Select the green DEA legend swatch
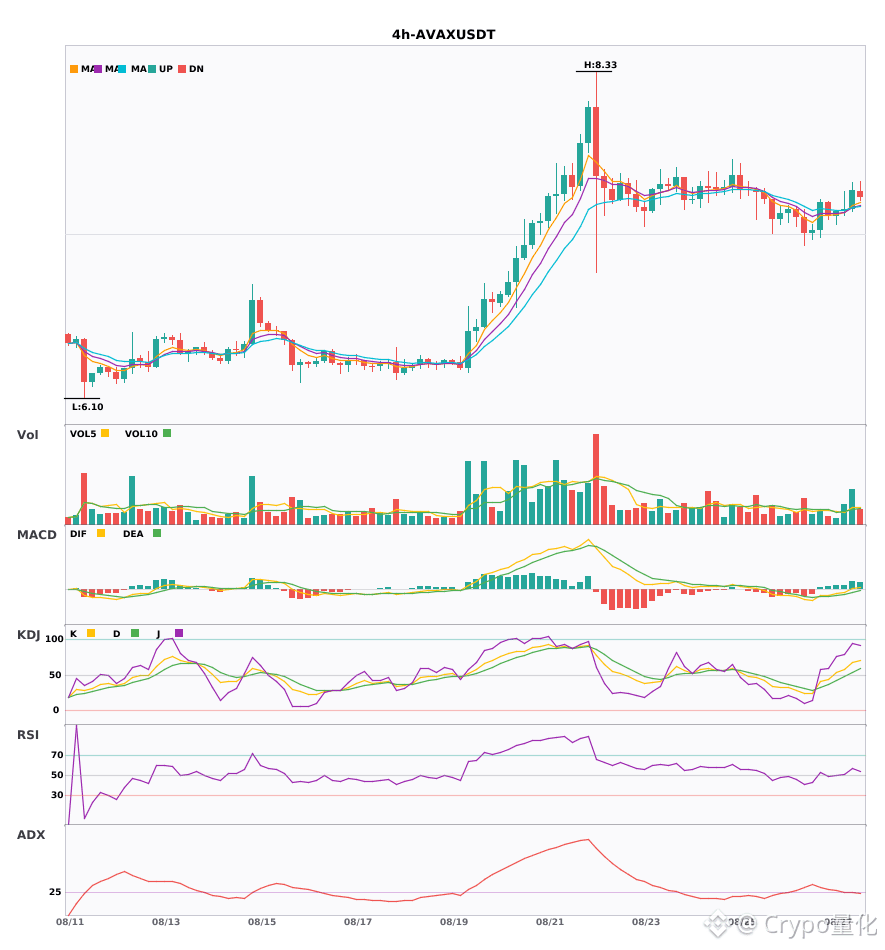The image size is (885, 950). (157, 533)
